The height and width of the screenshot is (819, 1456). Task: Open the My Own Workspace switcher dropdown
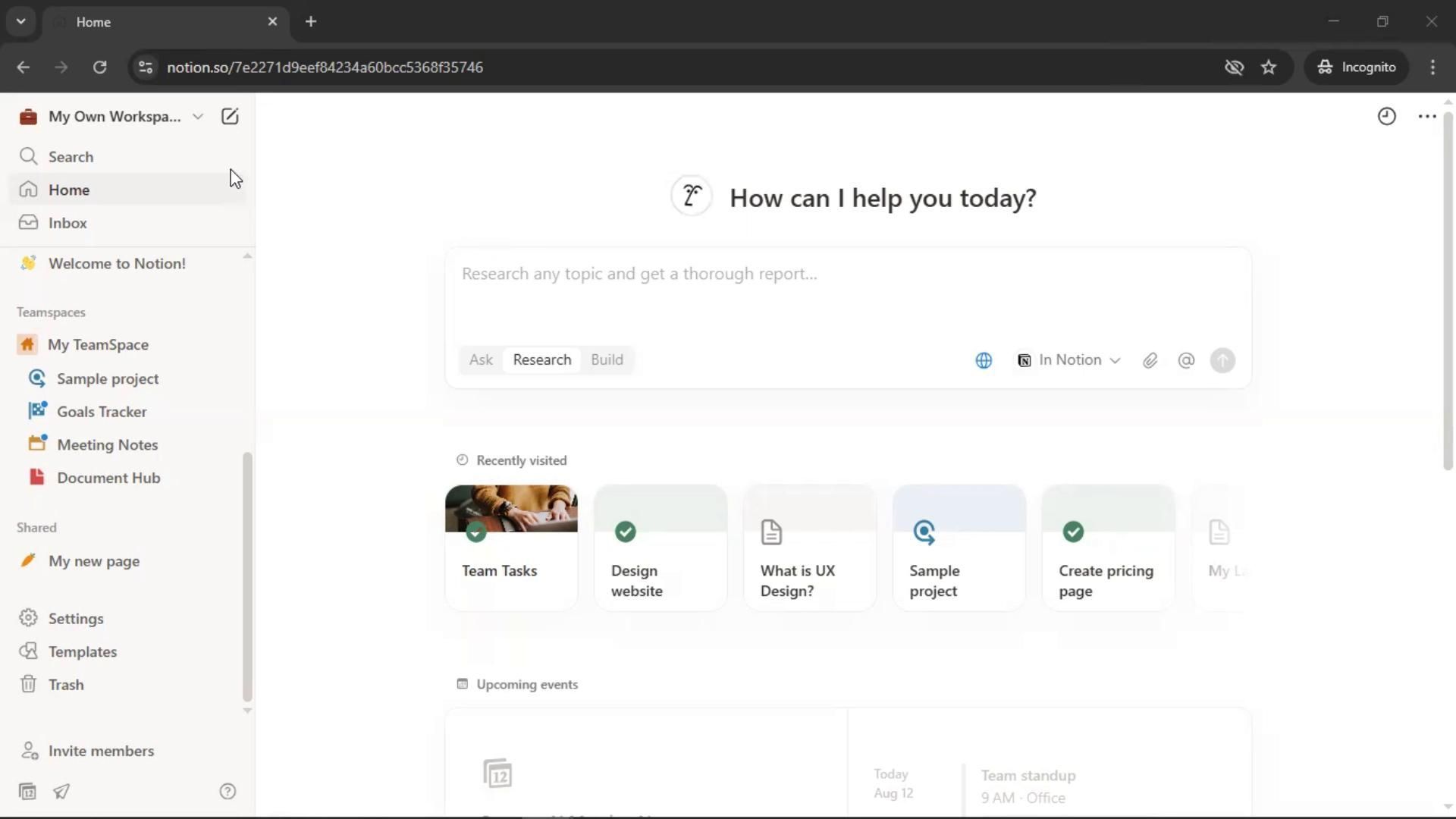114,116
